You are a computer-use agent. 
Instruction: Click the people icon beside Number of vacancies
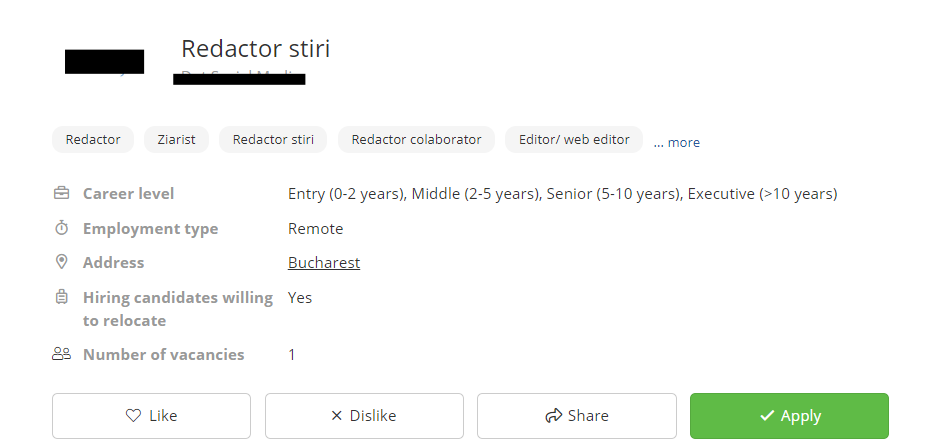(x=61, y=354)
